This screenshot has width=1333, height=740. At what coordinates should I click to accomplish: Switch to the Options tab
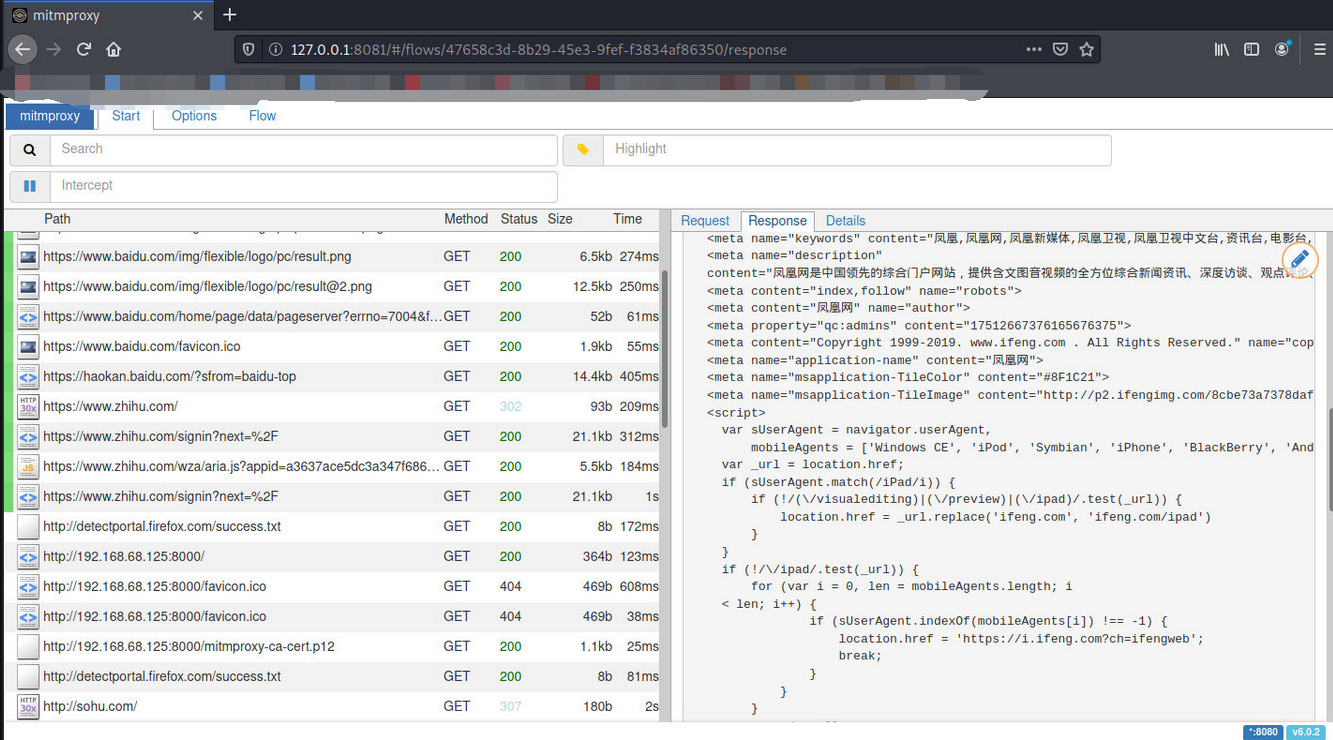pyautogui.click(x=194, y=116)
